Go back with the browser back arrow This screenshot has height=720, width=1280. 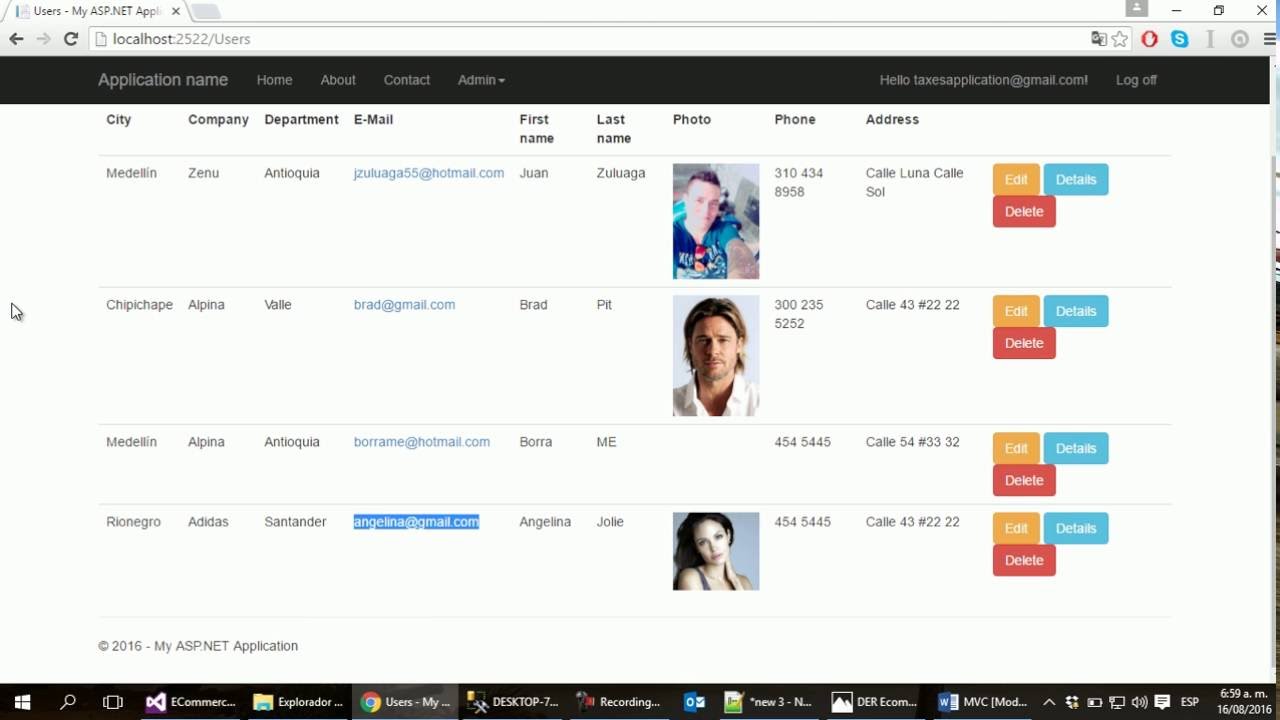(16, 39)
